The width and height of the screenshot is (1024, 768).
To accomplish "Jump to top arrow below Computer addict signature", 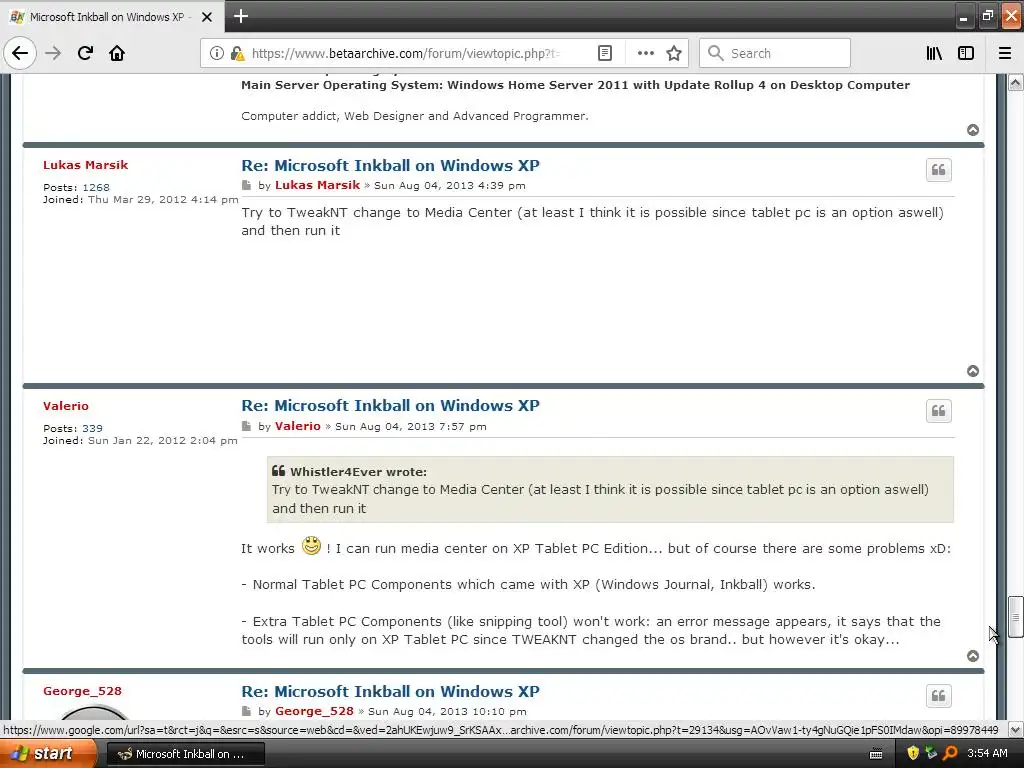I will (973, 130).
